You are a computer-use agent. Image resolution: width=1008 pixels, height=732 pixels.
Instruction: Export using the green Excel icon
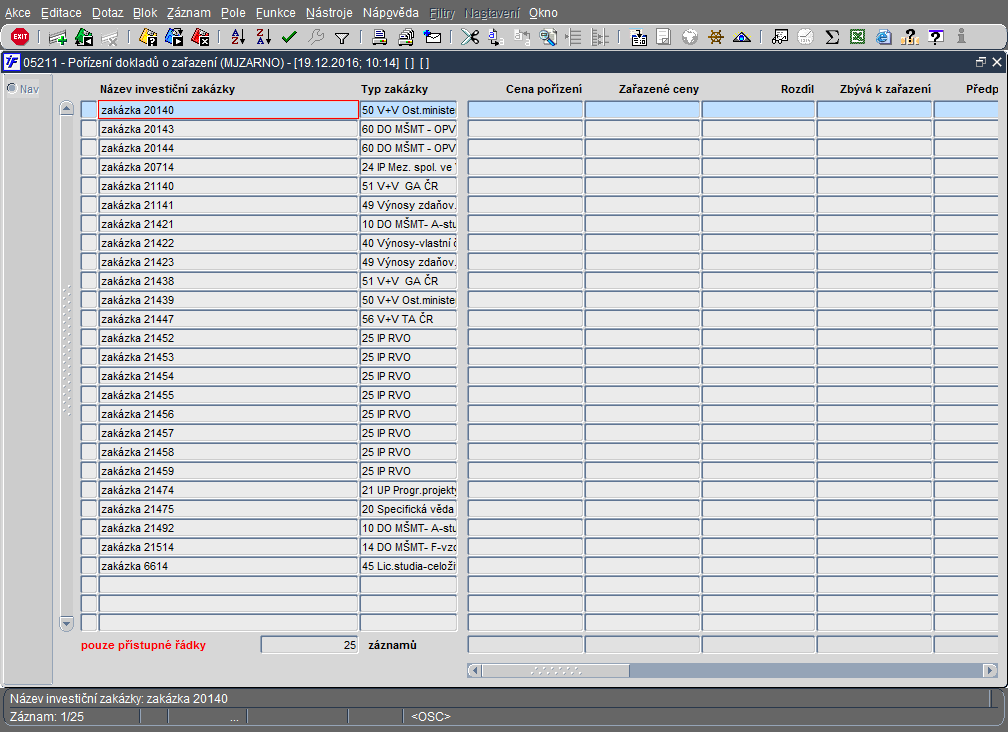[x=857, y=37]
